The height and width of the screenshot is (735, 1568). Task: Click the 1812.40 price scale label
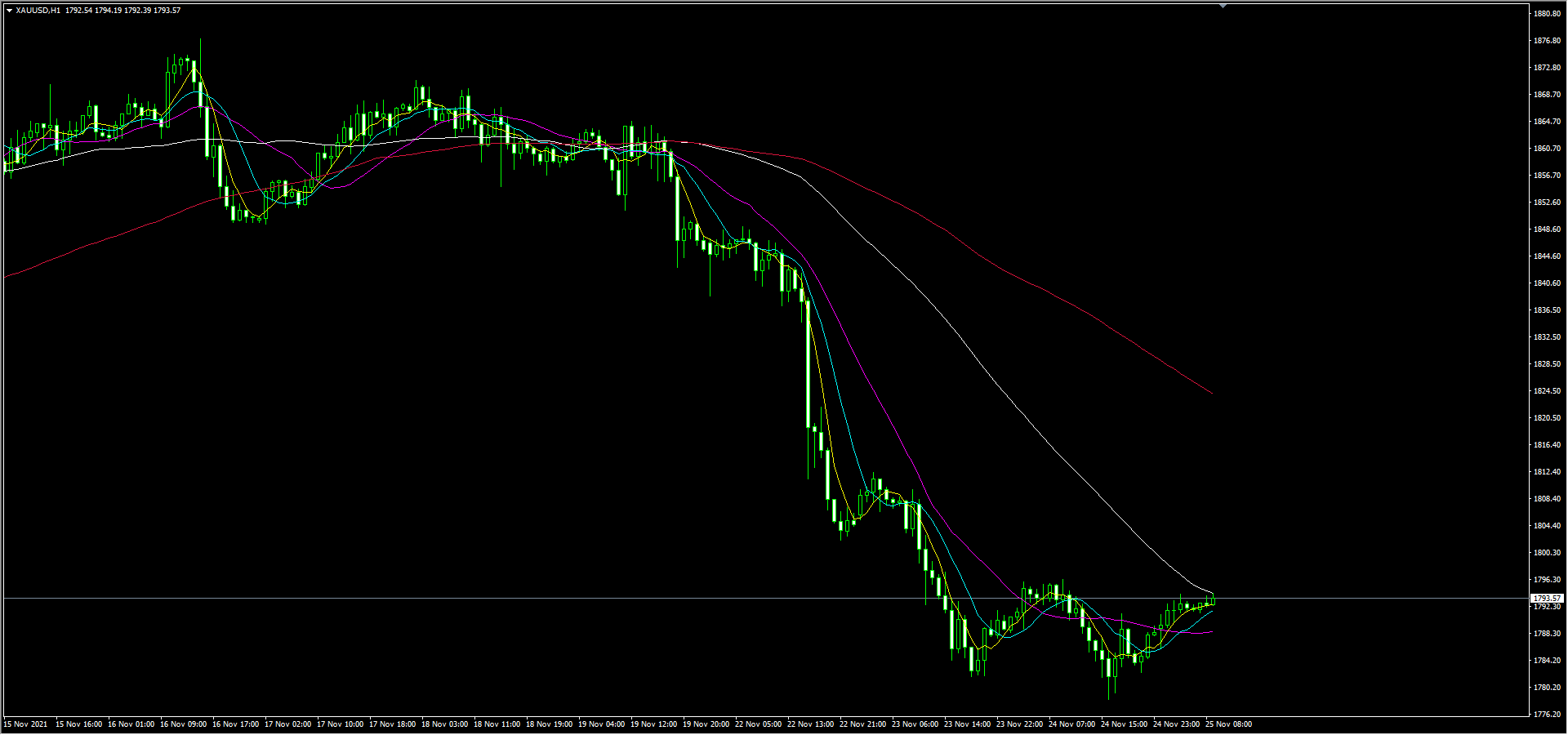(x=1547, y=472)
